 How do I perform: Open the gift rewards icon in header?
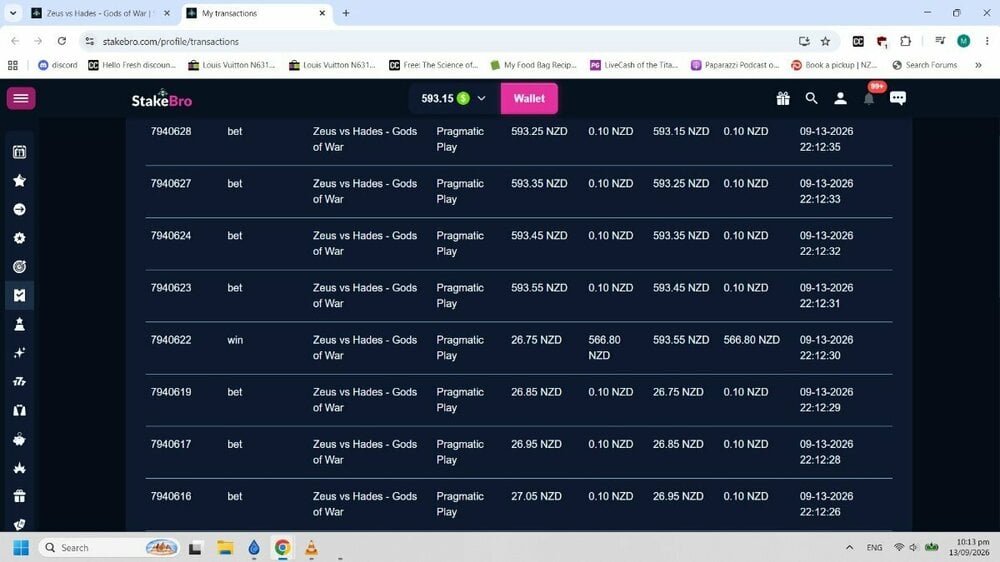[x=783, y=98]
